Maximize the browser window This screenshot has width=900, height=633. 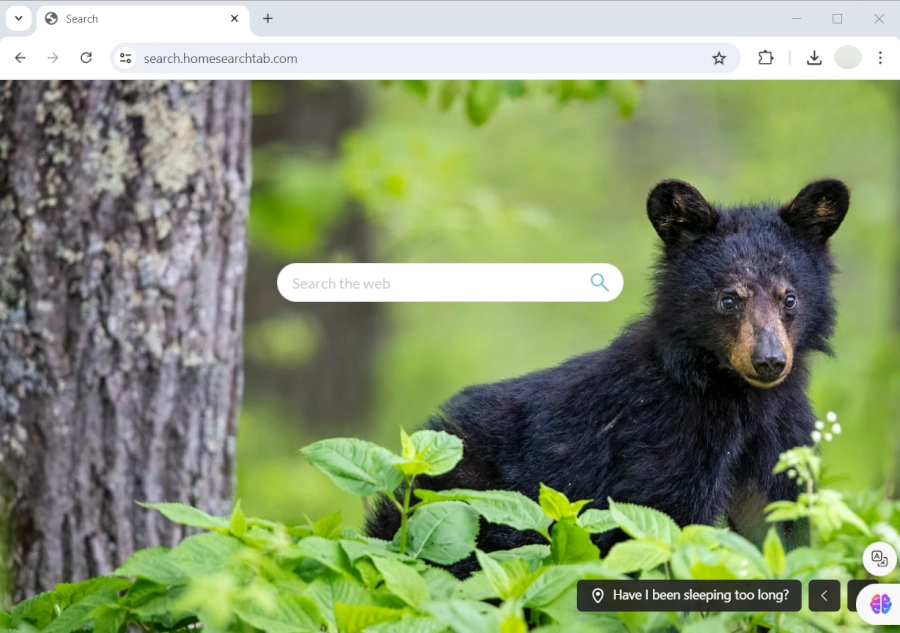pos(837,18)
